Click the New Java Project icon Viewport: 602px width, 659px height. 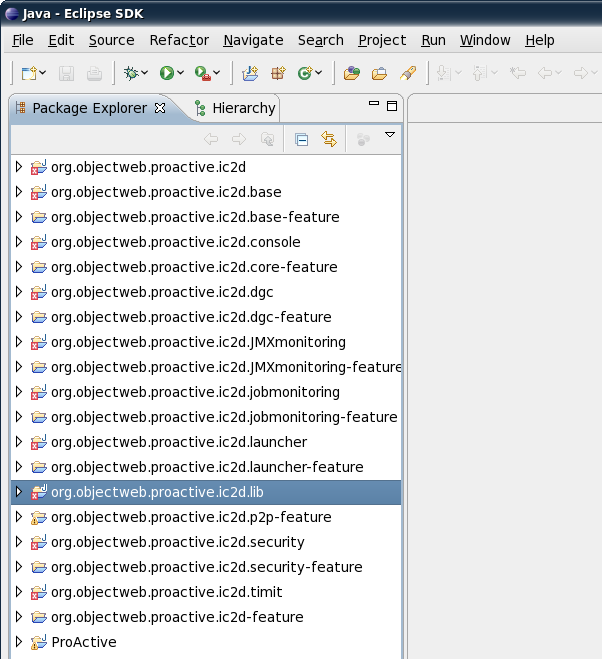pos(250,74)
